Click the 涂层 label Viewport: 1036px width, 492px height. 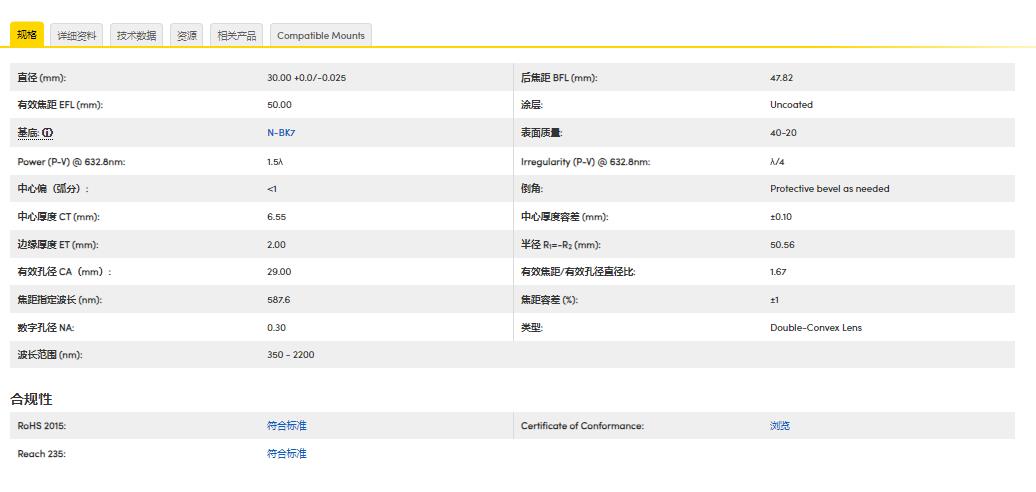pos(532,105)
